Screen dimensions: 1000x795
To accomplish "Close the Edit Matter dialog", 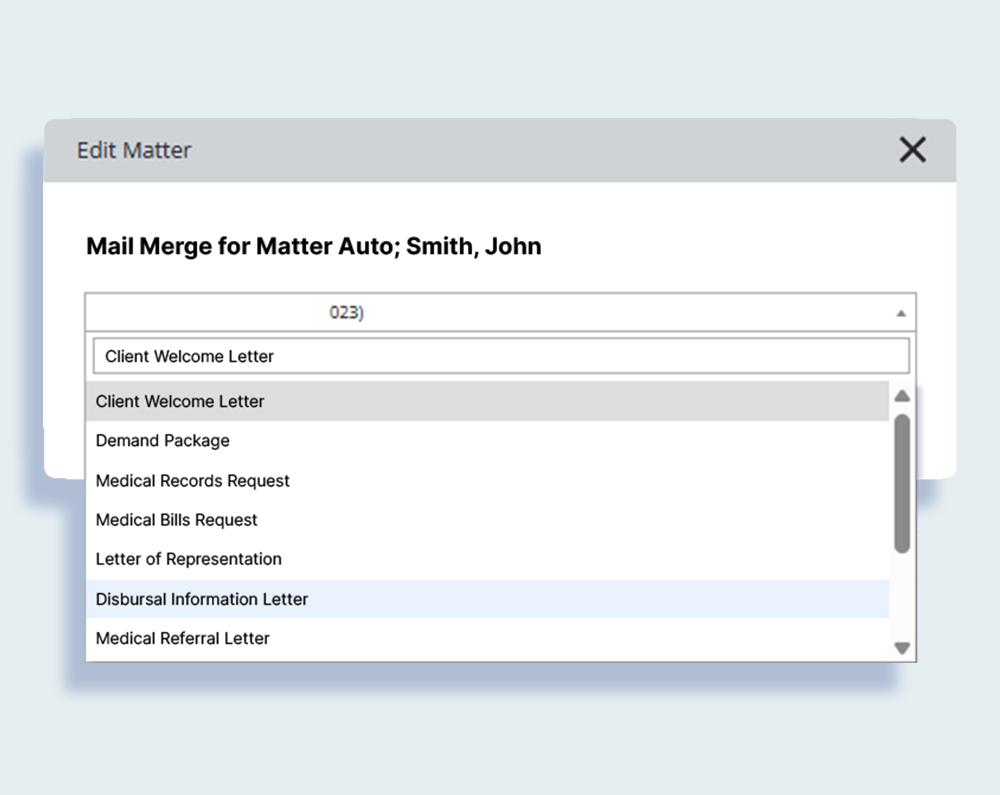I will click(x=912, y=150).
